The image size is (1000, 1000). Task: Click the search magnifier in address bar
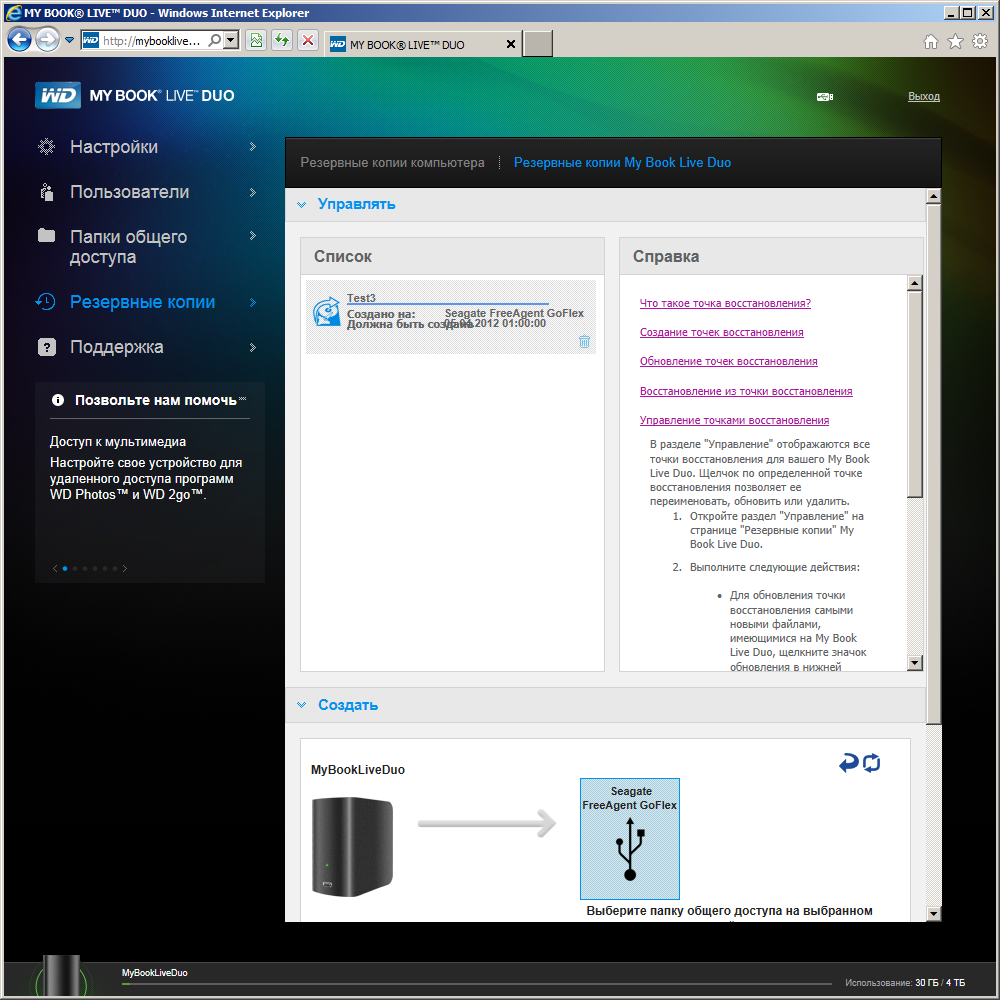pyautogui.click(x=215, y=41)
